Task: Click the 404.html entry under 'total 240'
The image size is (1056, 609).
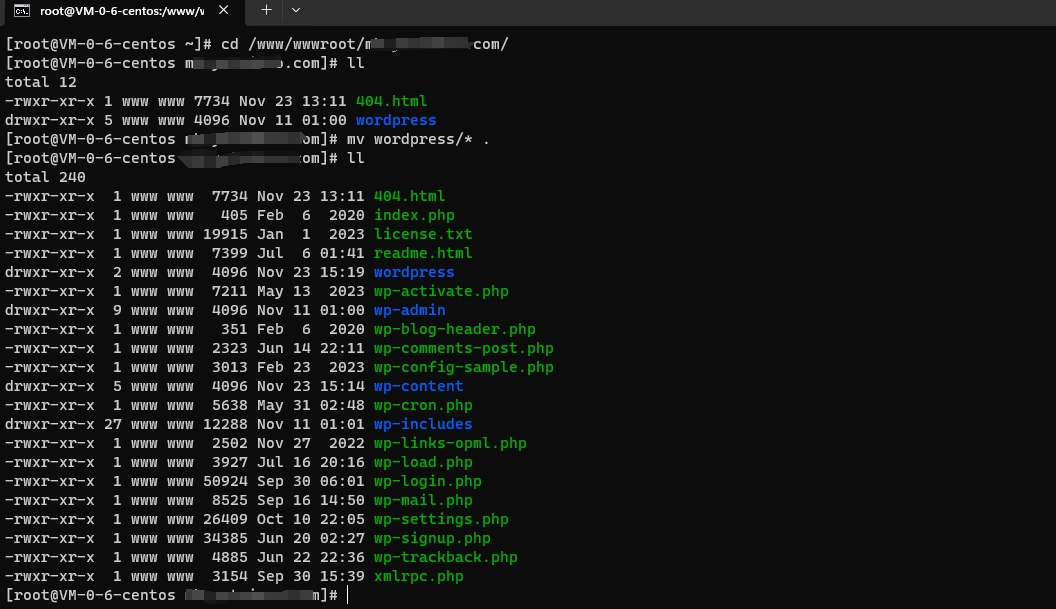Action: click(x=409, y=196)
